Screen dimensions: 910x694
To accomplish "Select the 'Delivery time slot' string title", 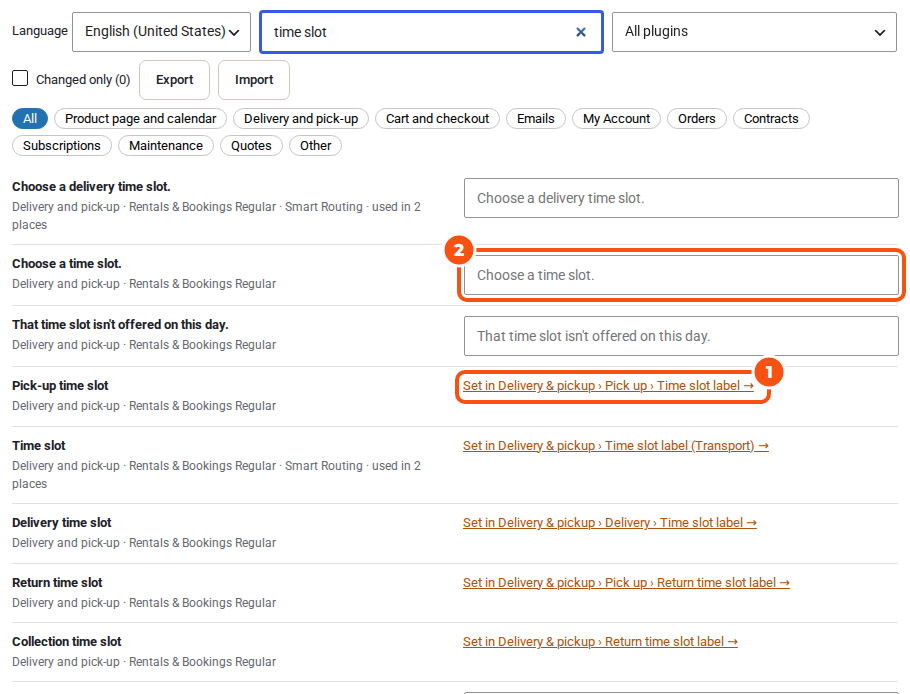I will [x=62, y=522].
